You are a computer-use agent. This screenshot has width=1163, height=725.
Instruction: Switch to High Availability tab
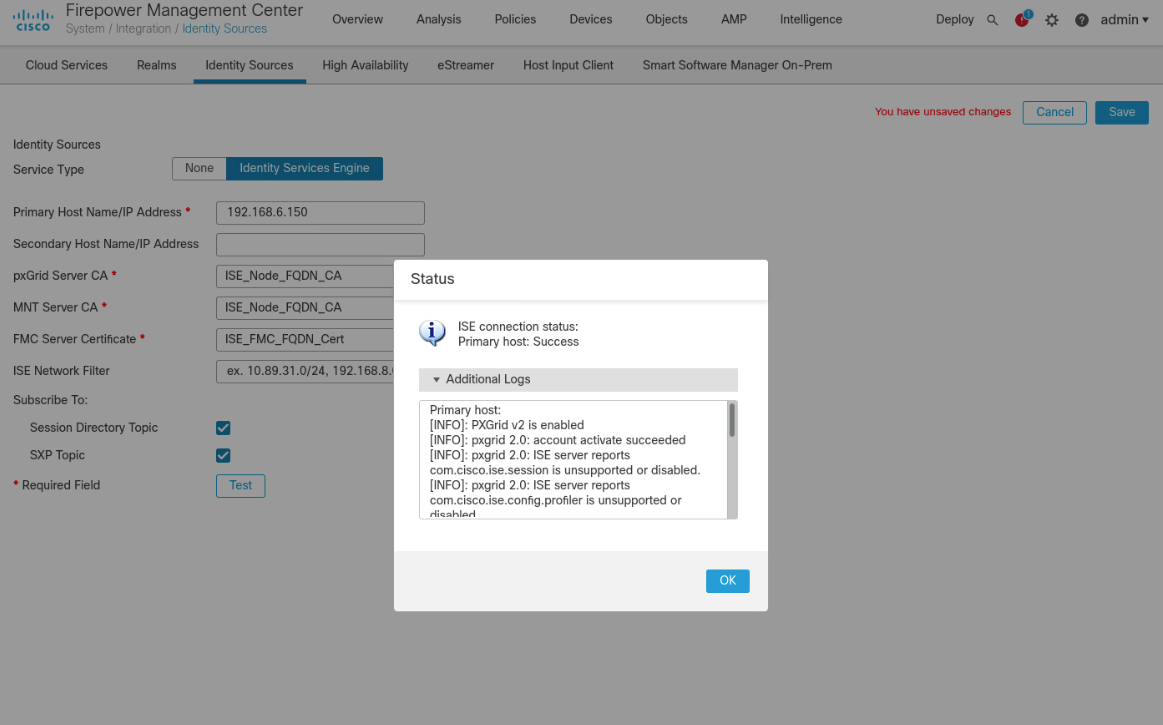coord(365,65)
